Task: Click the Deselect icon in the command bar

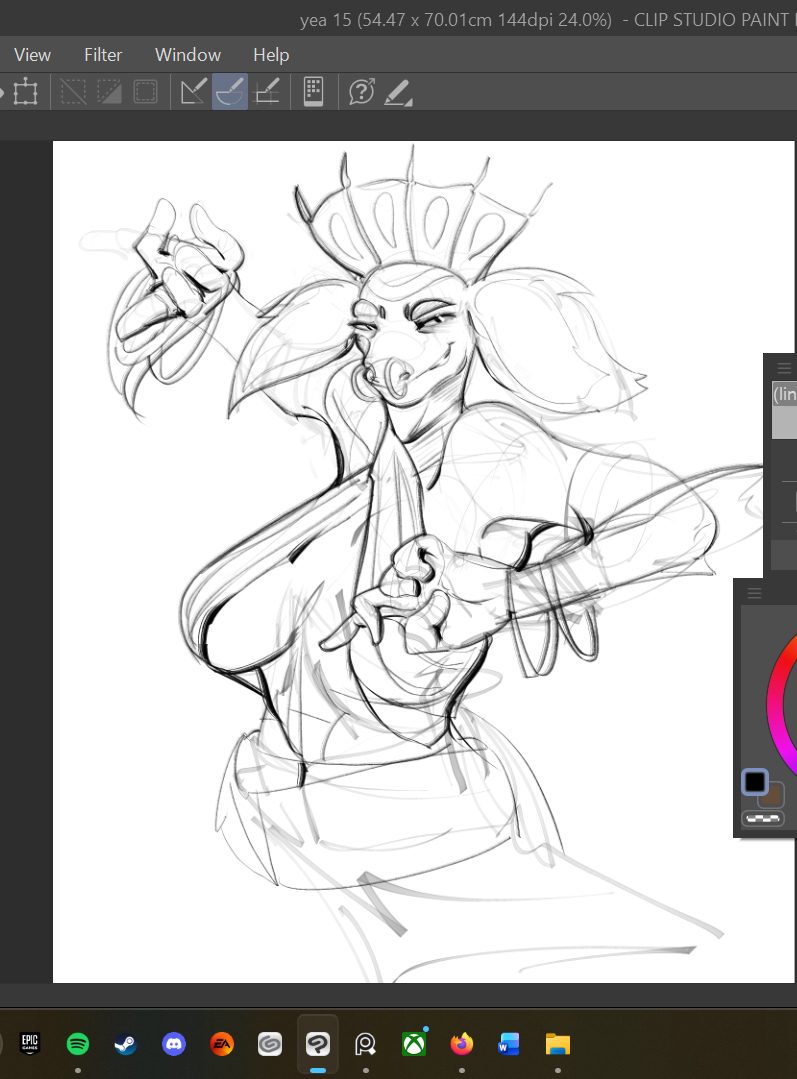Action: (x=73, y=93)
